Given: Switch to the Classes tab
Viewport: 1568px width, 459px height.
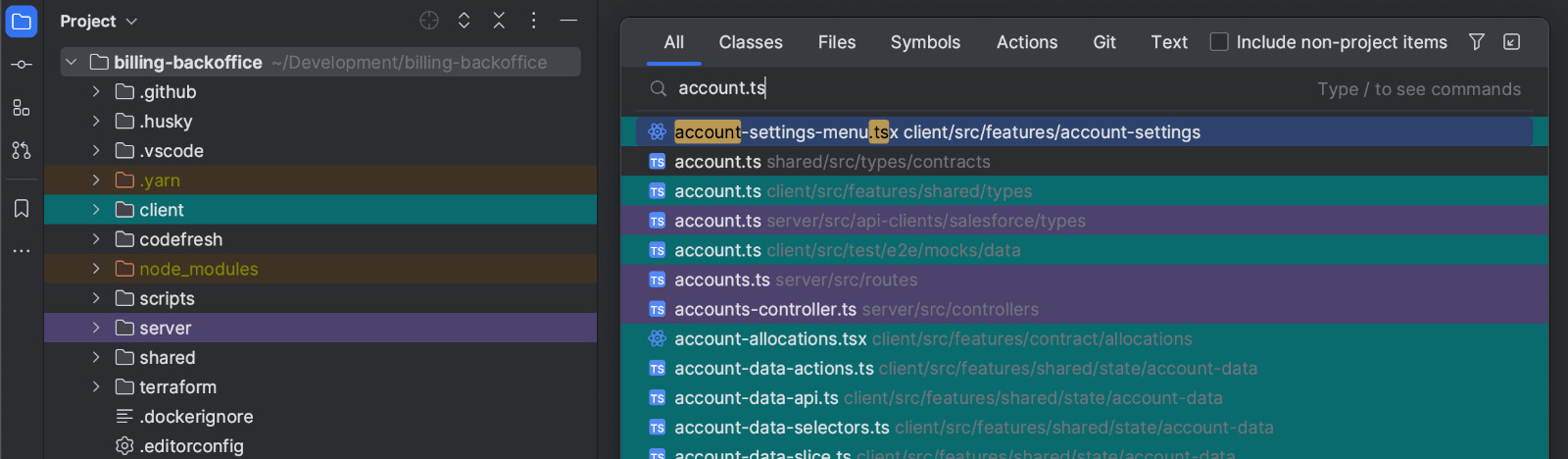Looking at the screenshot, I should pyautogui.click(x=751, y=42).
